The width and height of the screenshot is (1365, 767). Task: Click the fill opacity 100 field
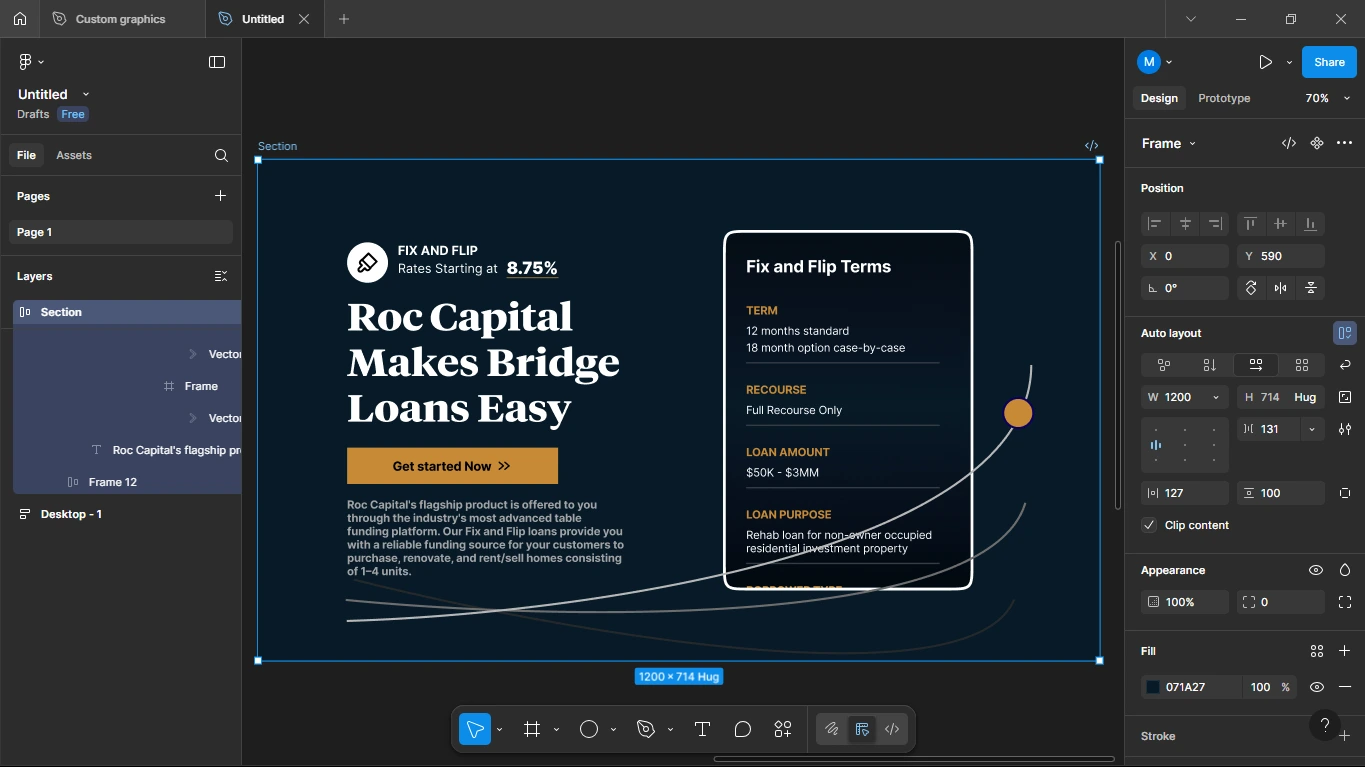point(1260,687)
